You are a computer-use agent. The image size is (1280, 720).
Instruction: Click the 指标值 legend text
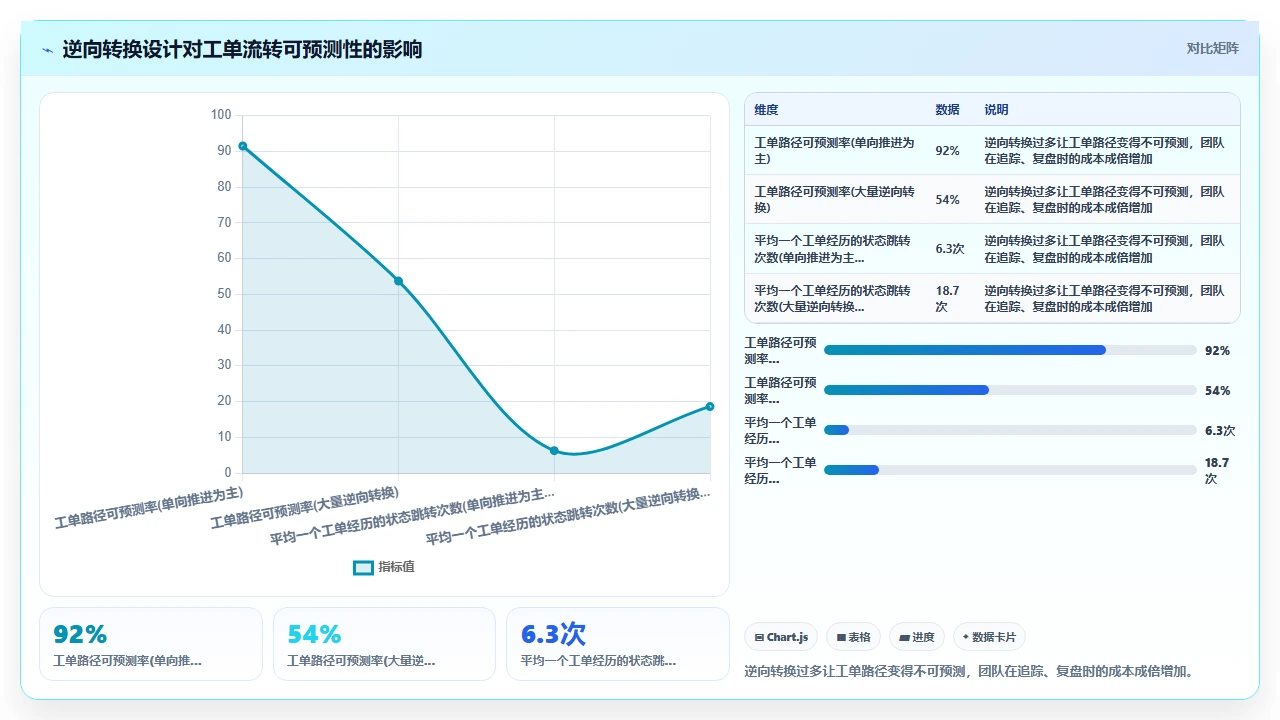396,567
